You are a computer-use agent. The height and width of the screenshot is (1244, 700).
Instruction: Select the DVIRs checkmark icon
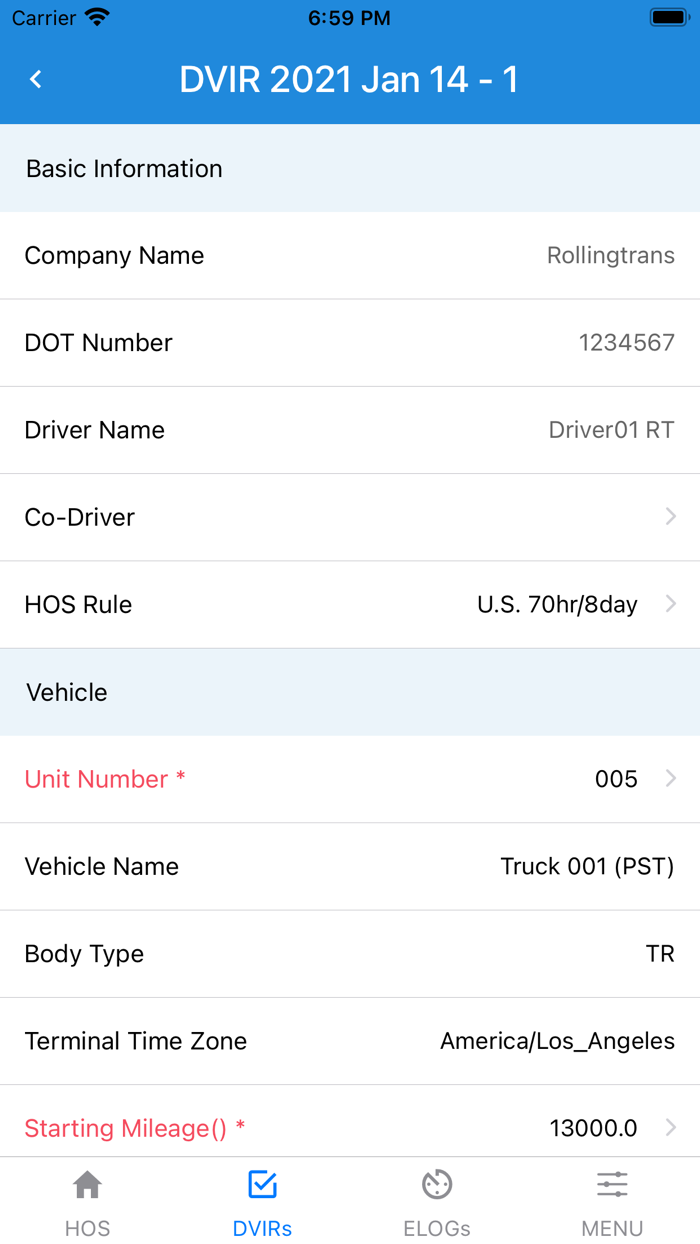point(262,1184)
